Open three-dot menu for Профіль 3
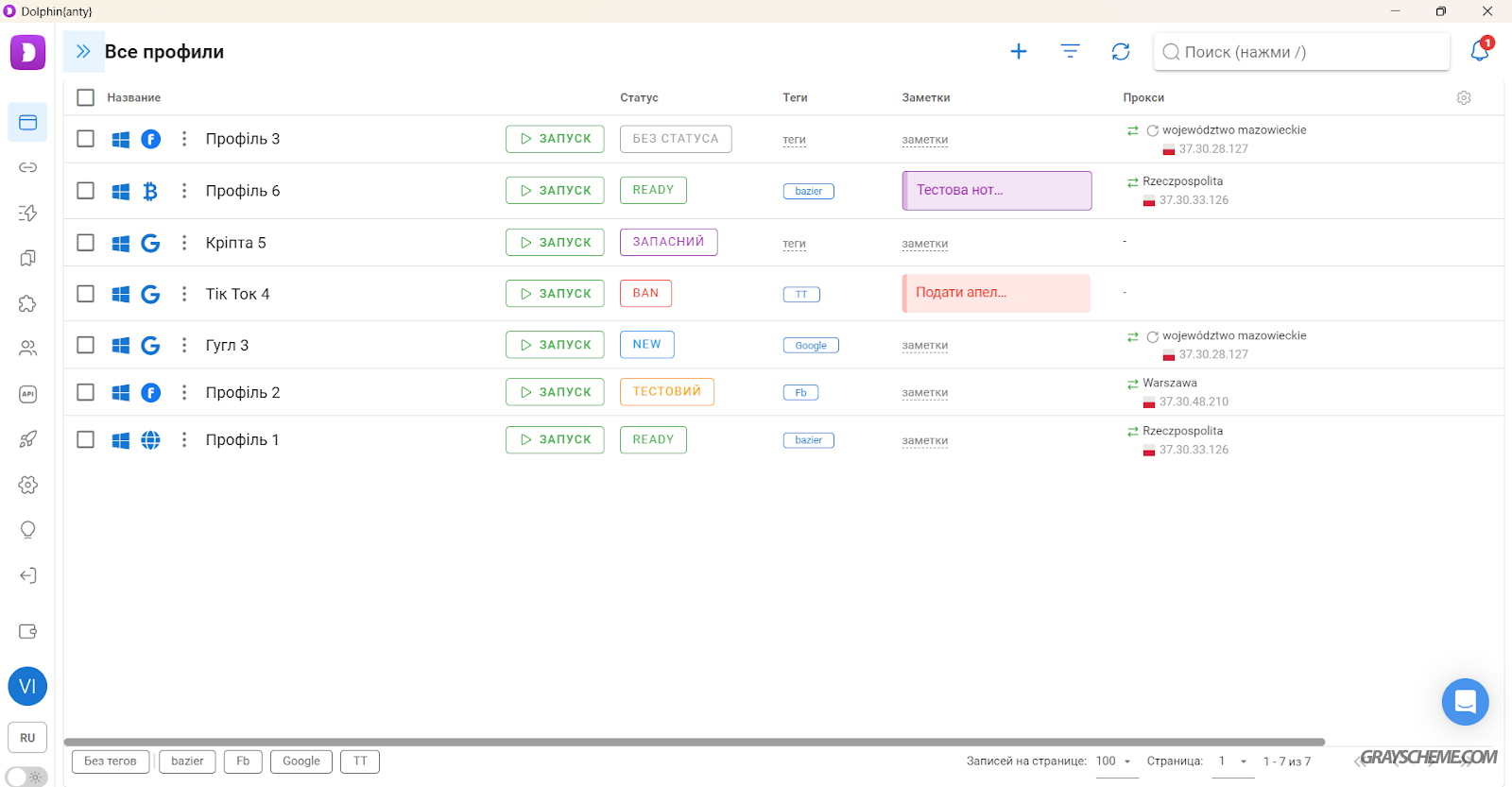Image resolution: width=1512 pixels, height=787 pixels. pos(184,139)
